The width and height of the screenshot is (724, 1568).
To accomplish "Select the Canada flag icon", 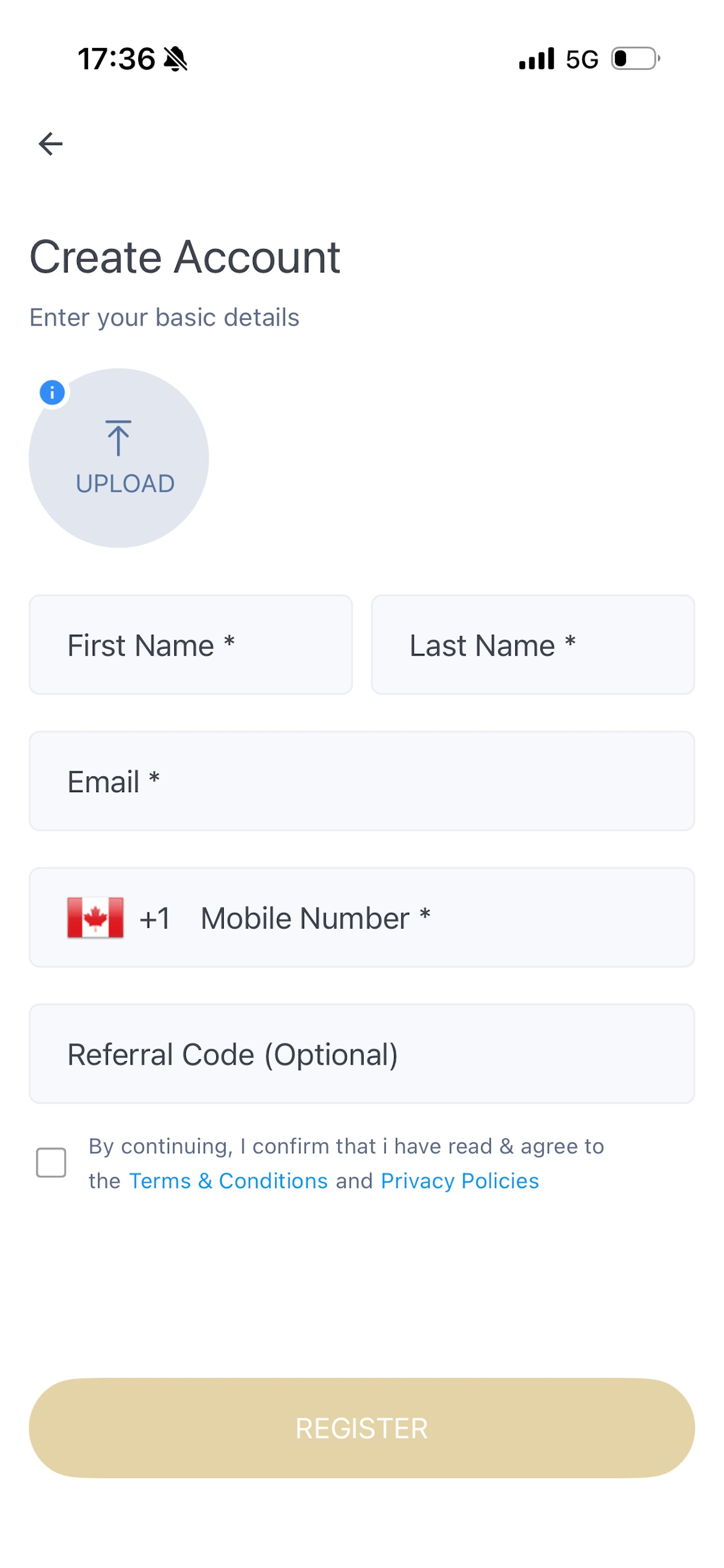I will tap(96, 918).
